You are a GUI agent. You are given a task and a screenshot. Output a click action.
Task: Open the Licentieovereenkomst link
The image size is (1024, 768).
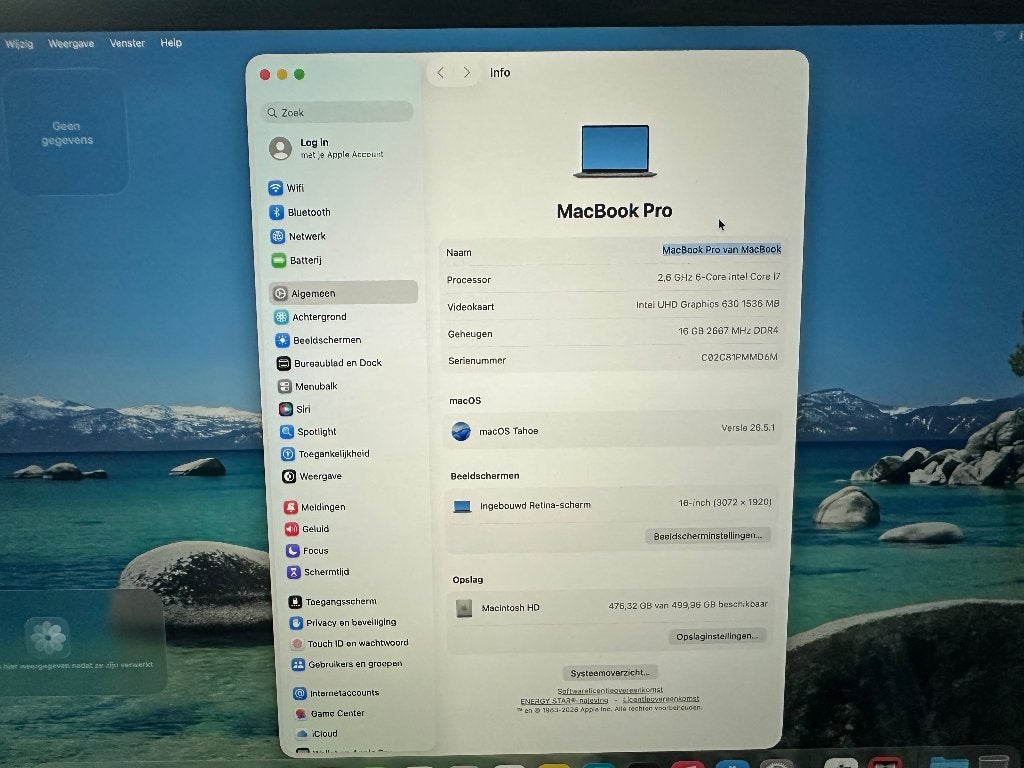(x=661, y=699)
